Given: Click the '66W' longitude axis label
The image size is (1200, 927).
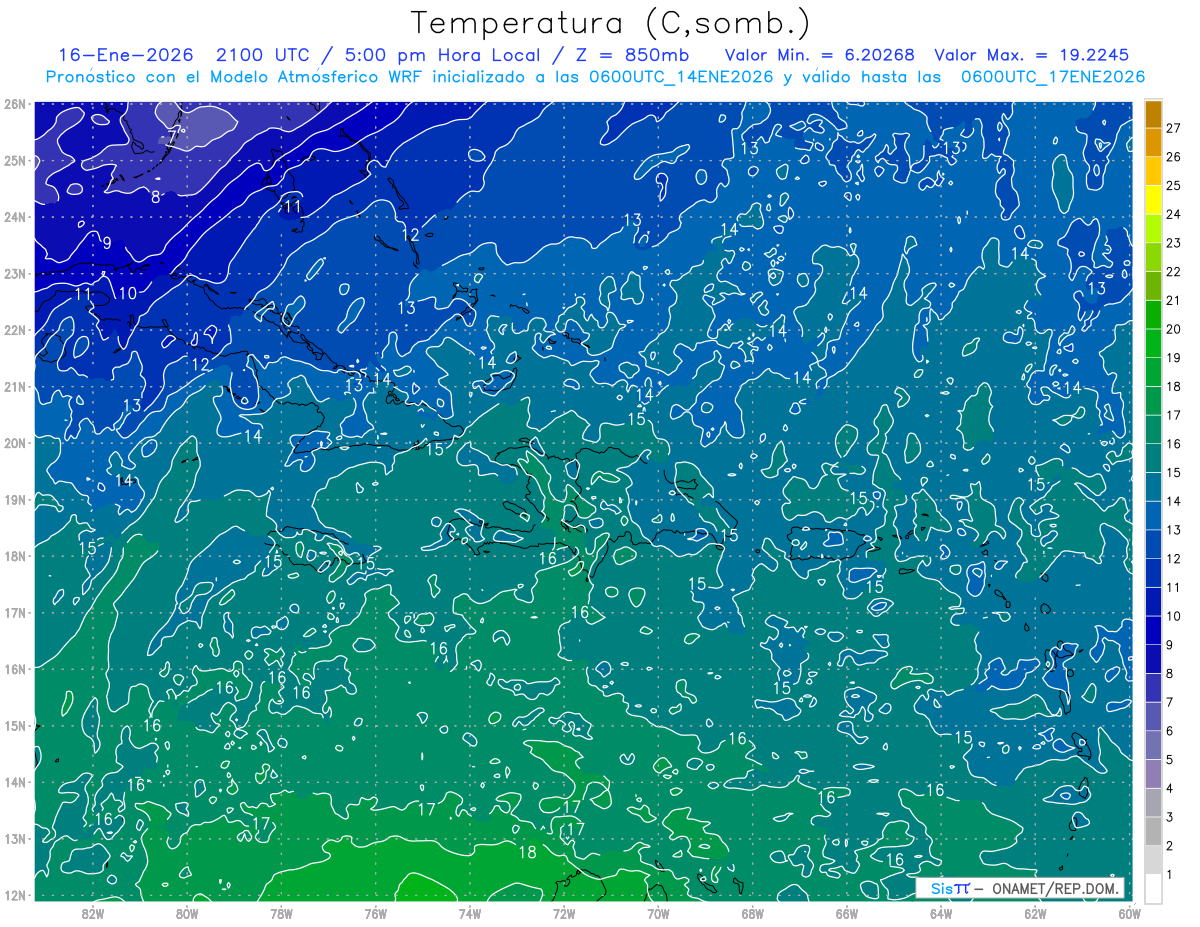Looking at the screenshot, I should point(847,912).
